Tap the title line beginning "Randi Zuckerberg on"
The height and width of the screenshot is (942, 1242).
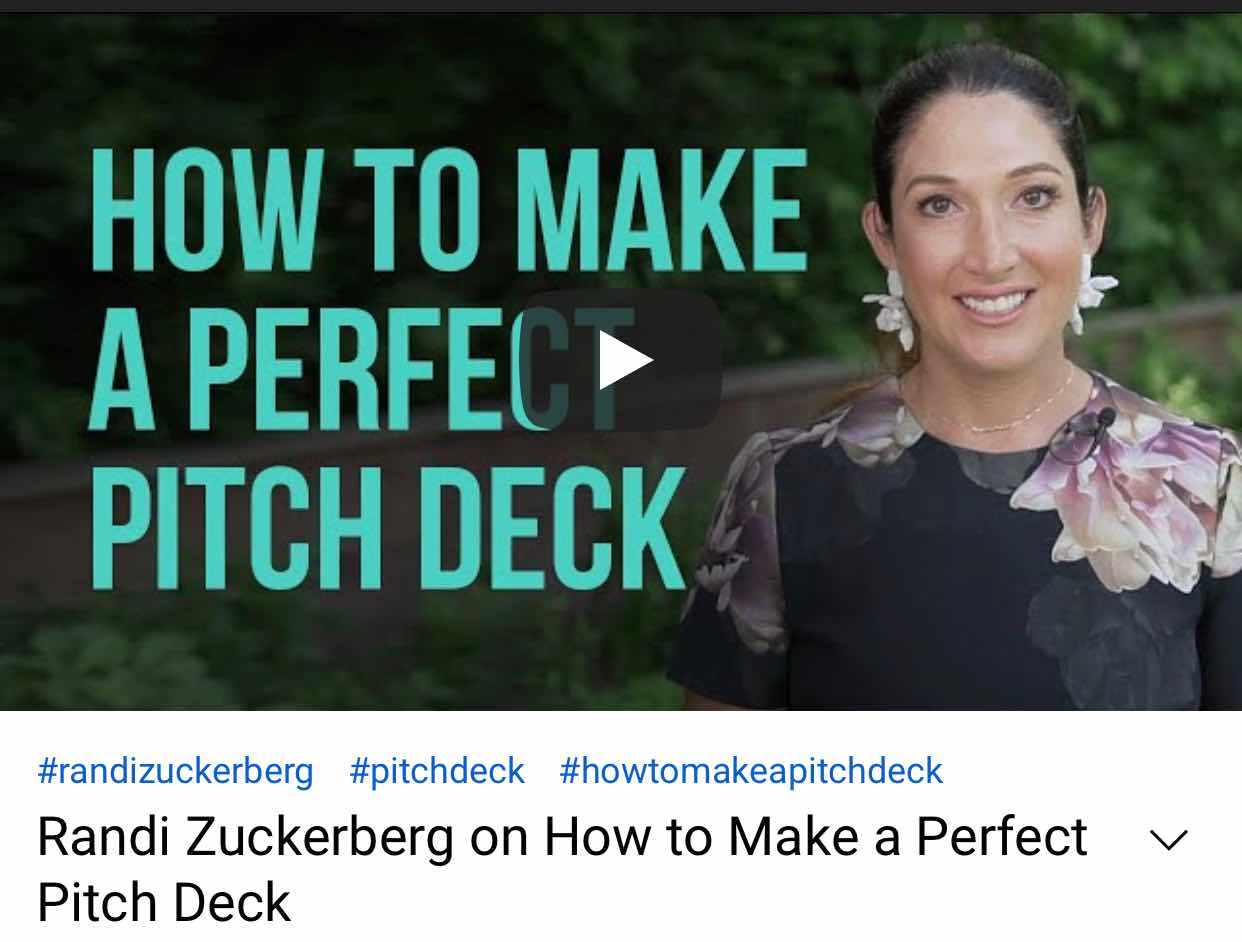[562, 838]
